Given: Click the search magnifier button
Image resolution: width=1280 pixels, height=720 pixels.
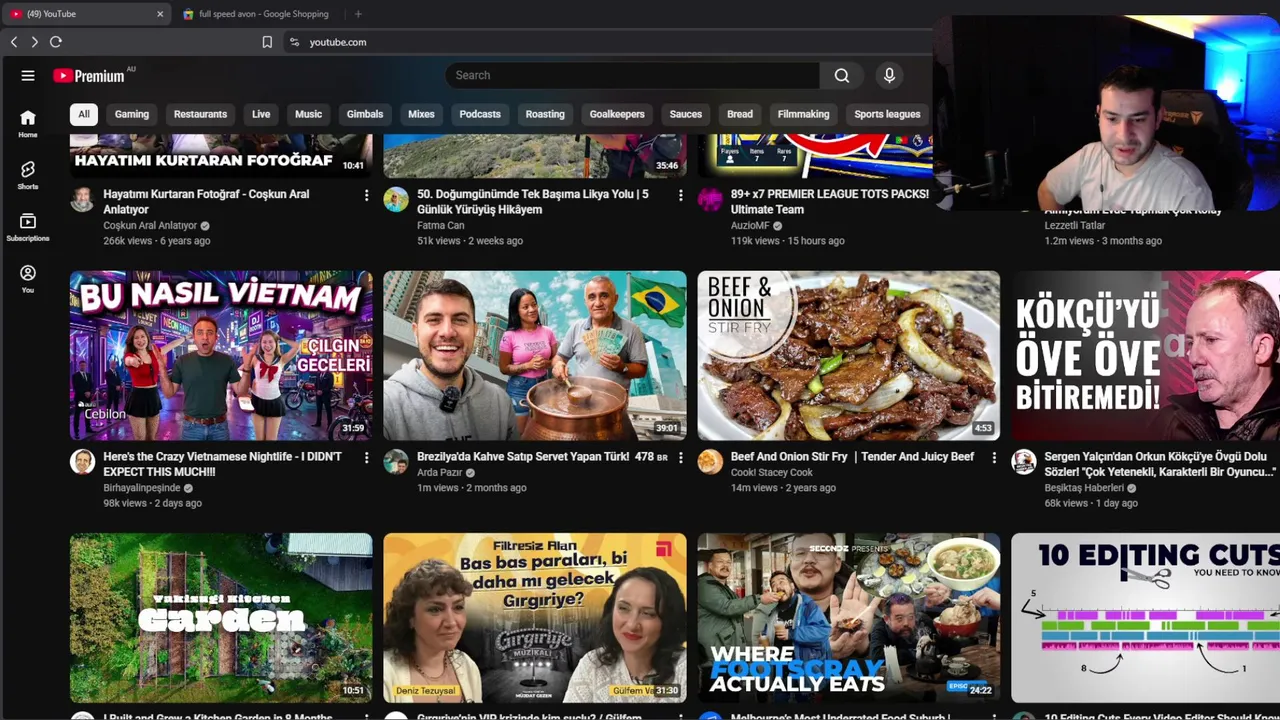Looking at the screenshot, I should coord(842,75).
